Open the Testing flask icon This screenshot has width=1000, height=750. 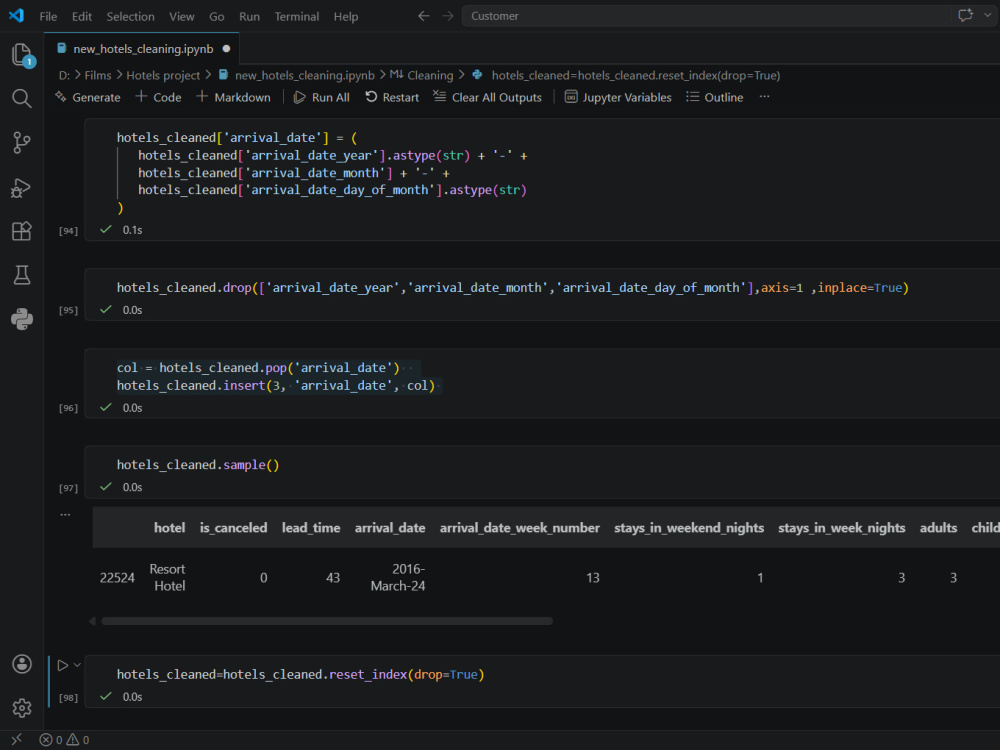pos(22,275)
